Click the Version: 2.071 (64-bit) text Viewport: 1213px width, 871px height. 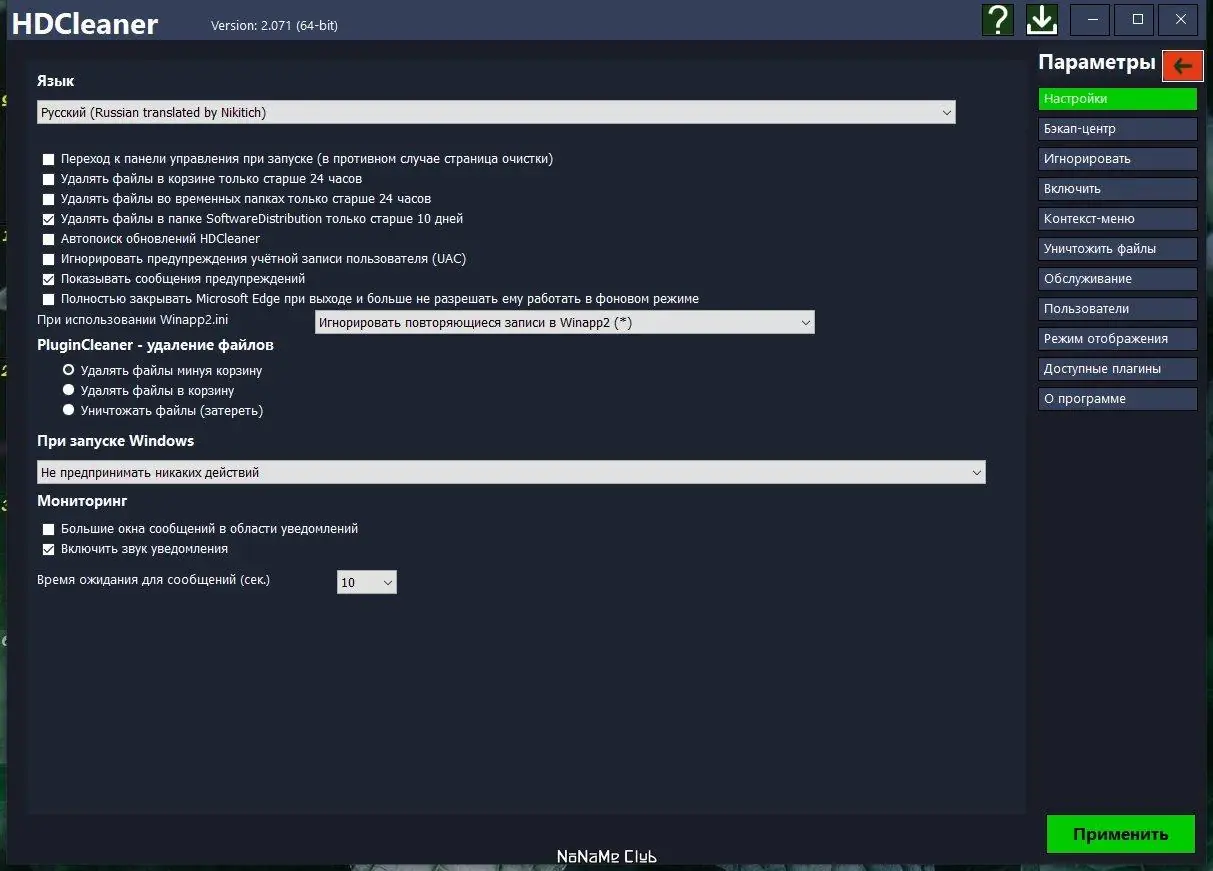(x=274, y=25)
